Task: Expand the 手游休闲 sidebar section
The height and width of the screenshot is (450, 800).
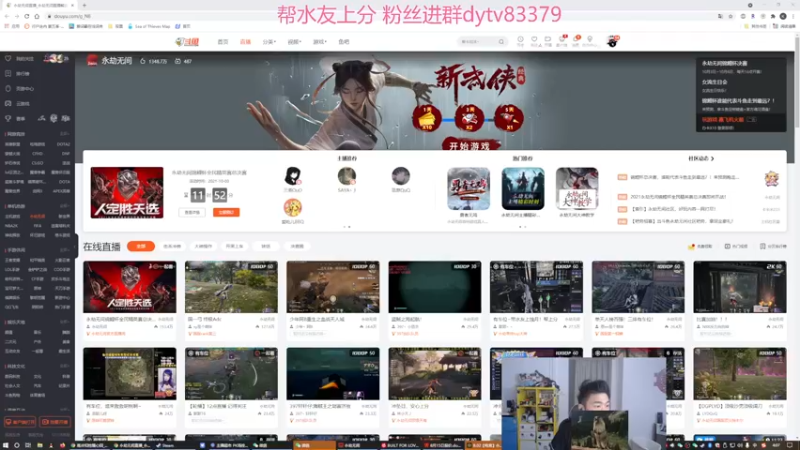Action: (65, 250)
